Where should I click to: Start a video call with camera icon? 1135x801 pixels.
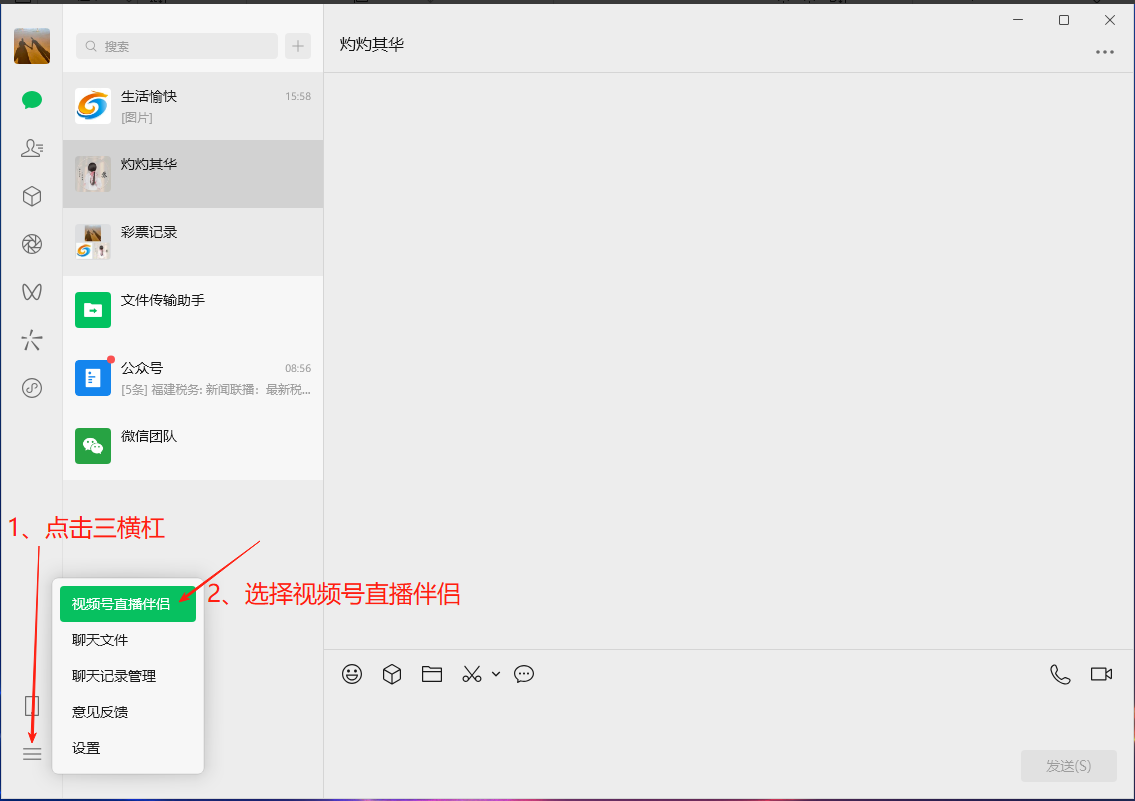tap(1101, 674)
